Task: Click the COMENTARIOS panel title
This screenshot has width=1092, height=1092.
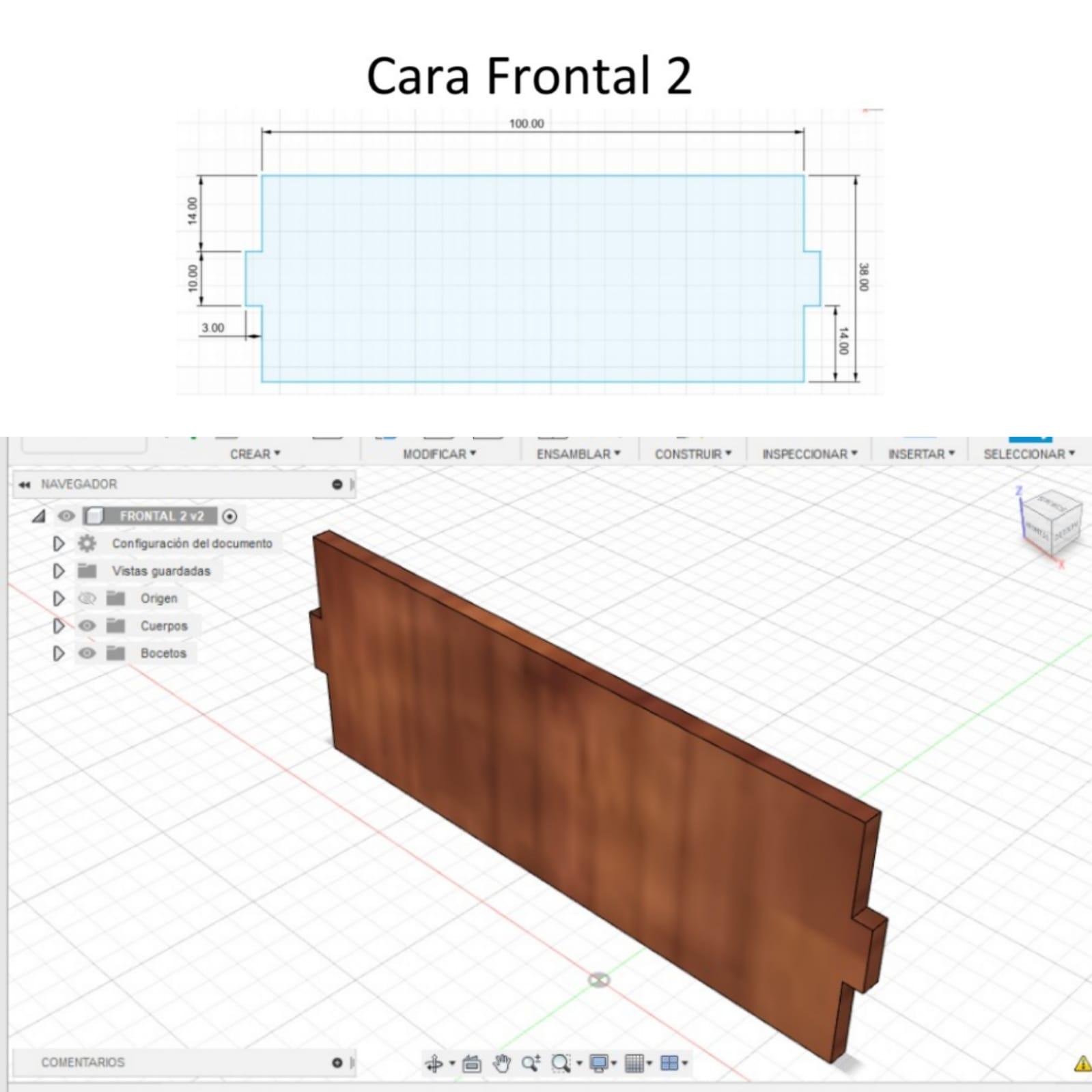Action: (83, 1063)
